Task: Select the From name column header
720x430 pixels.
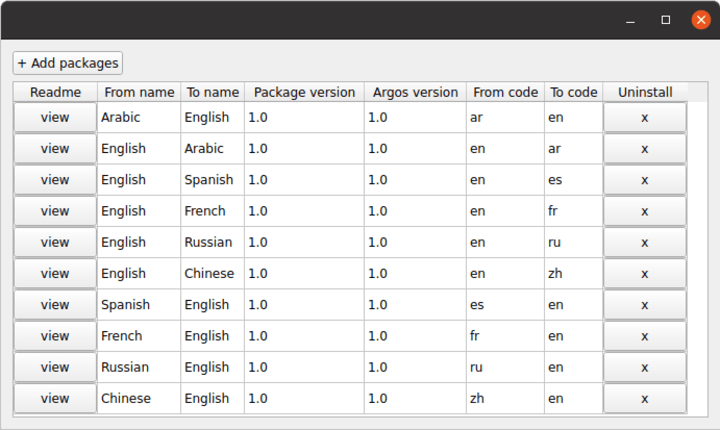Action: coord(139,92)
